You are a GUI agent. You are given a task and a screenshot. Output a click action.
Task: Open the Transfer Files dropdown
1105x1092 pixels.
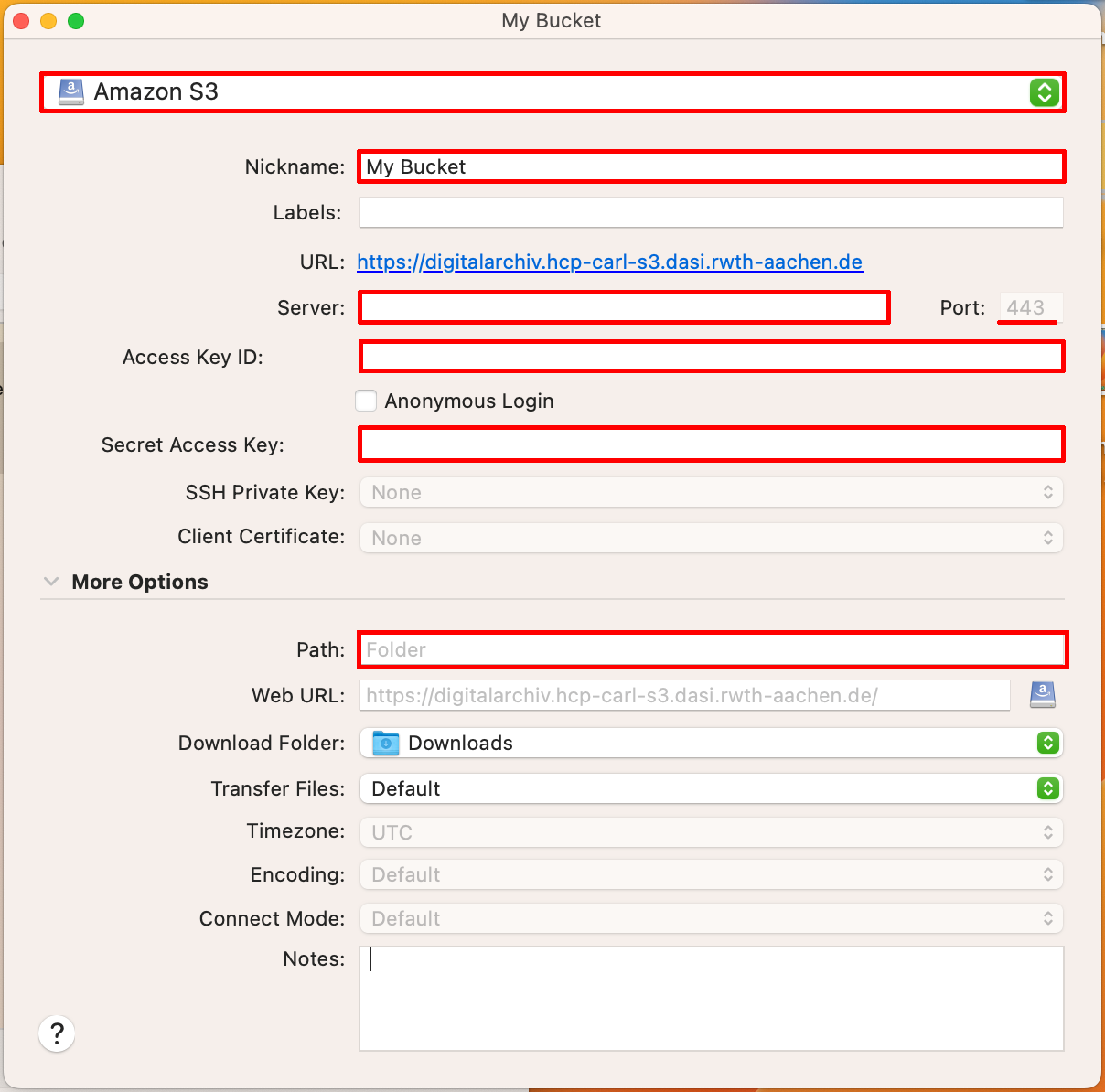(x=711, y=788)
